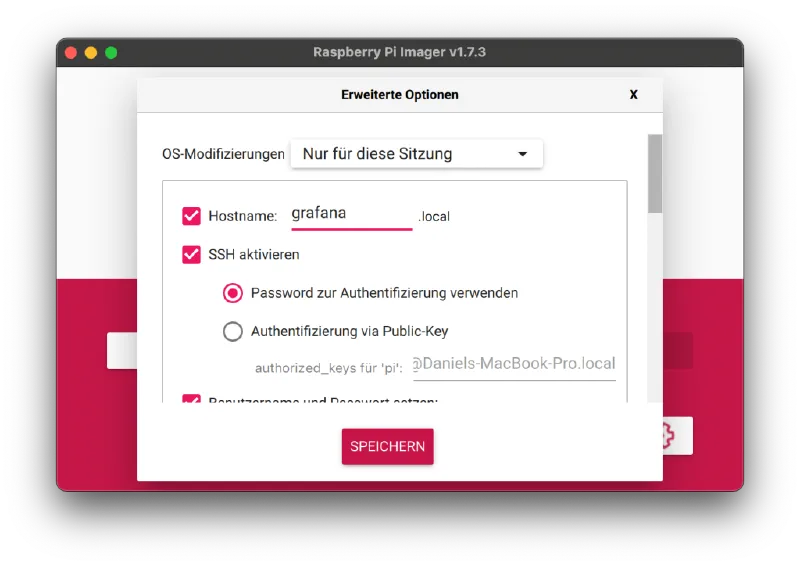Image resolution: width=800 pixels, height=566 pixels.
Task: Select Password zur Authentifizierung verwenden
Action: tap(233, 293)
